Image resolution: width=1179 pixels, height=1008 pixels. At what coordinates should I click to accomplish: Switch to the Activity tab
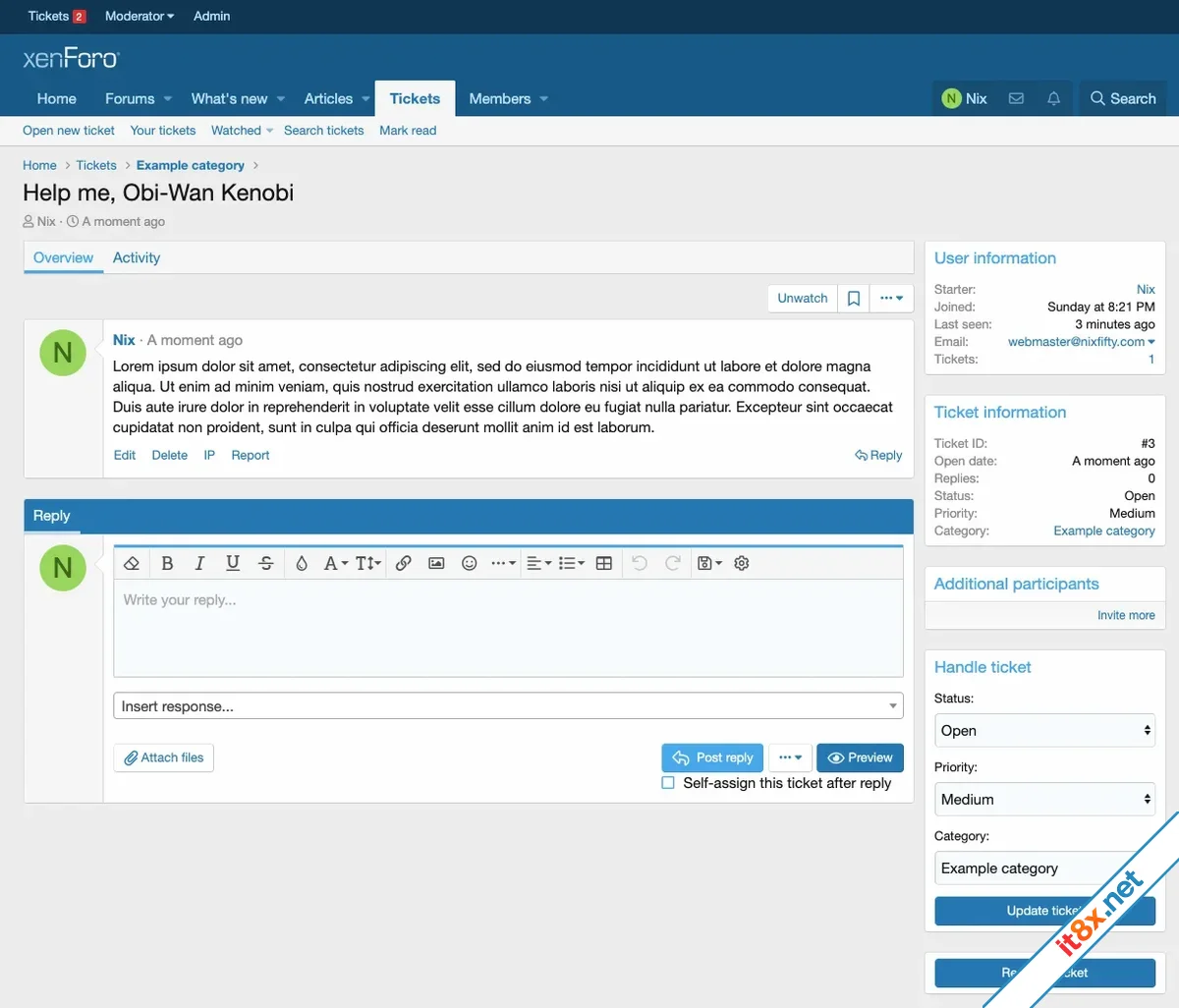pos(137,257)
